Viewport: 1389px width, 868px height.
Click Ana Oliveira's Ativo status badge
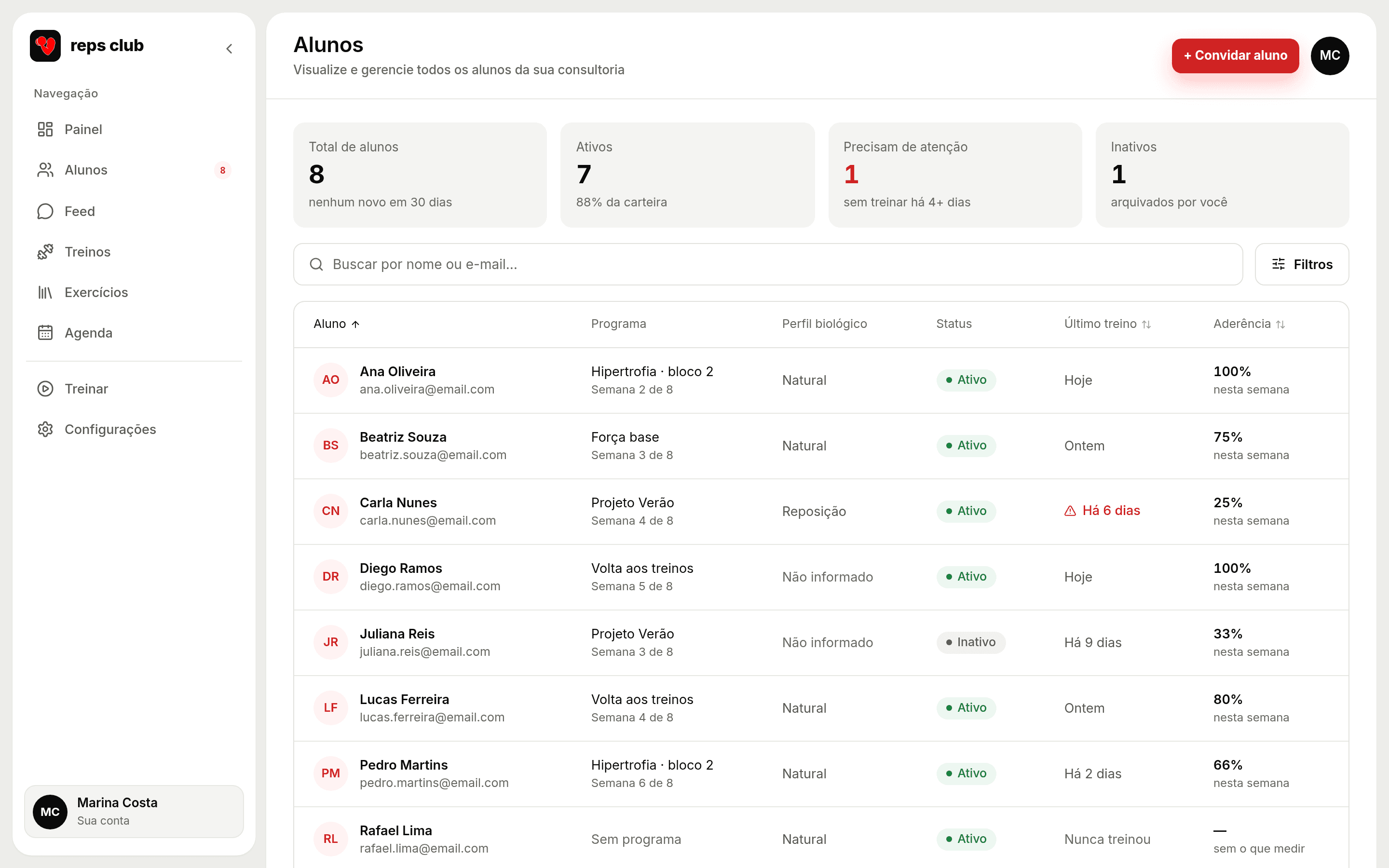coord(966,380)
